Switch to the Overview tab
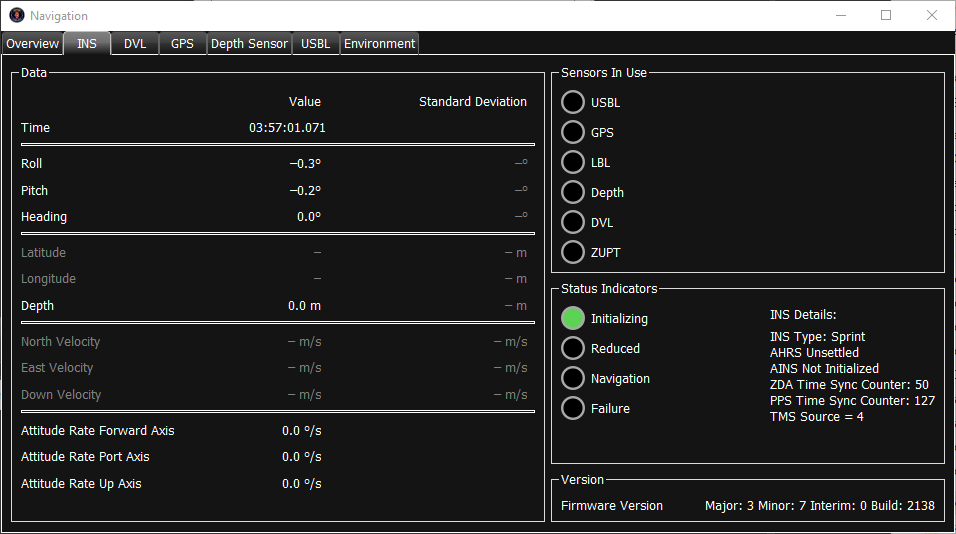The width and height of the screenshot is (956, 534). click(x=33, y=44)
